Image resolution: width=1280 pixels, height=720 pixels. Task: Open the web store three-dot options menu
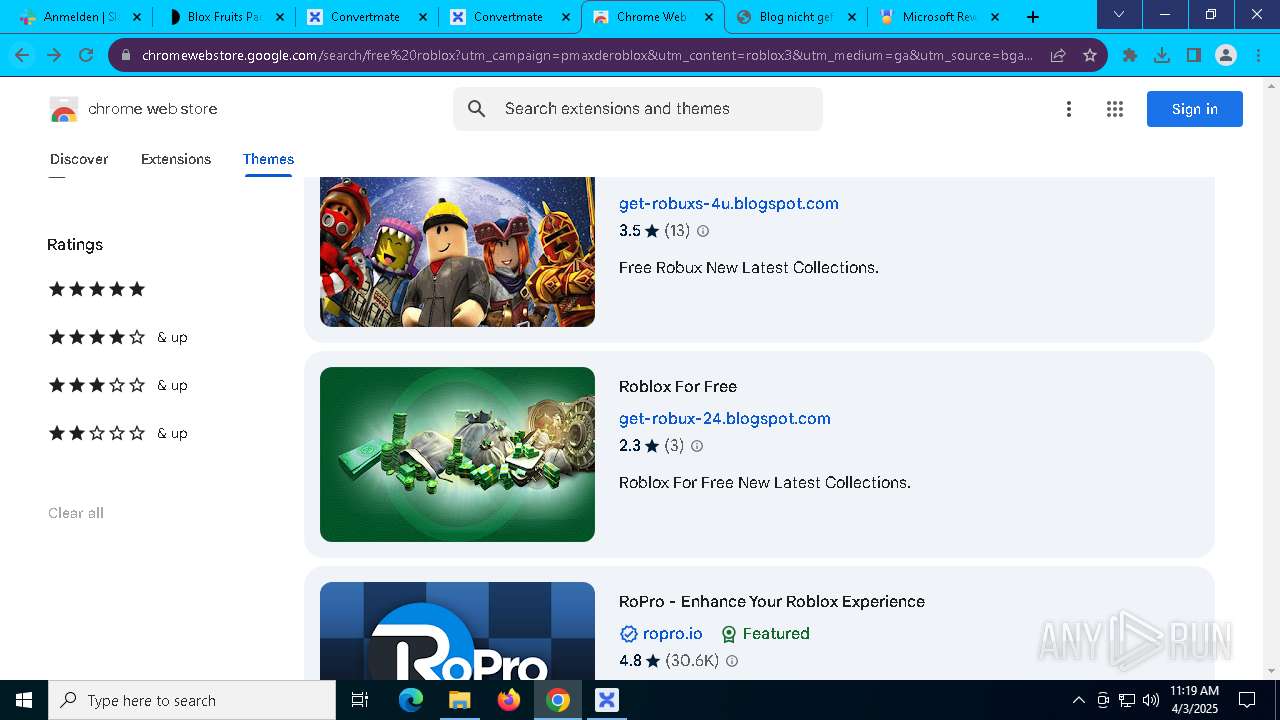coord(1069,109)
